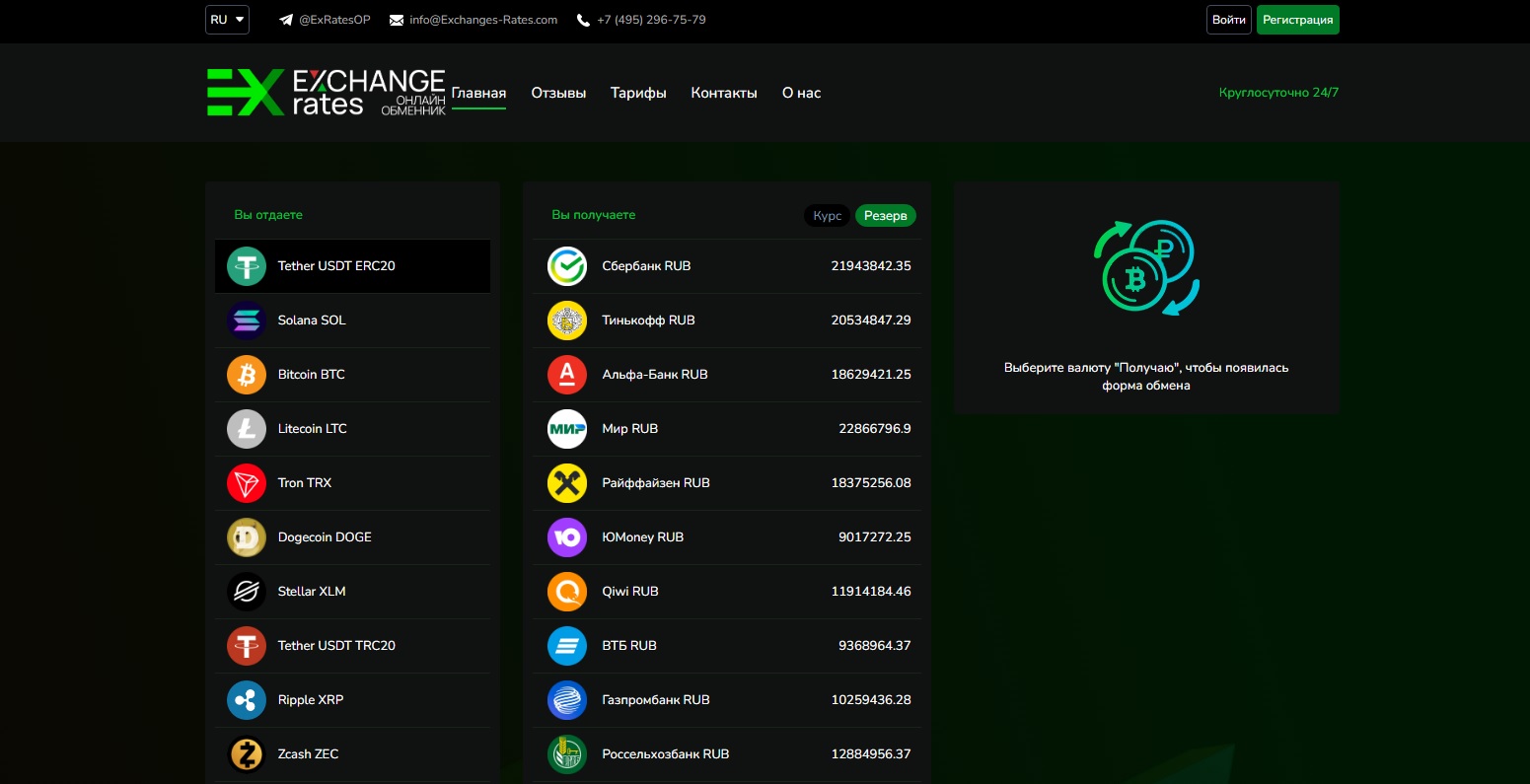Click the Сбербанк bank logo icon
Viewport: 1530px width, 784px height.
[x=567, y=266]
